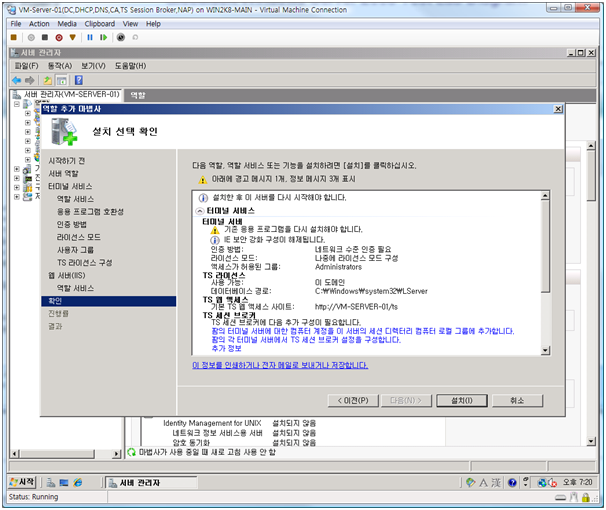Click the muted volume tray icon
606x510 pixels.
pyautogui.click(x=552, y=483)
